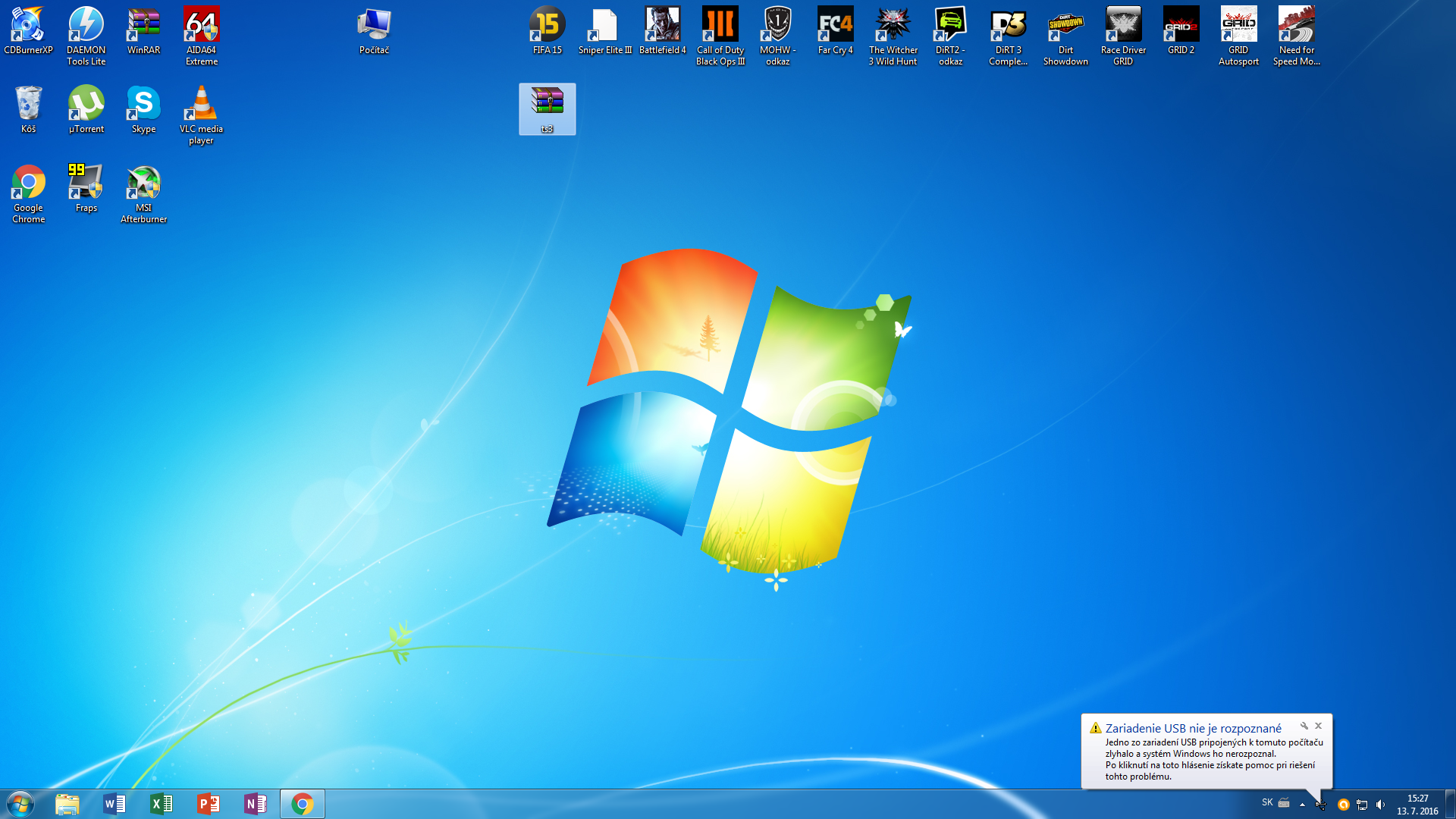Viewport: 1456px width, 819px height.
Task: Select the WinRAR desktop shortcut
Action: click(x=143, y=31)
